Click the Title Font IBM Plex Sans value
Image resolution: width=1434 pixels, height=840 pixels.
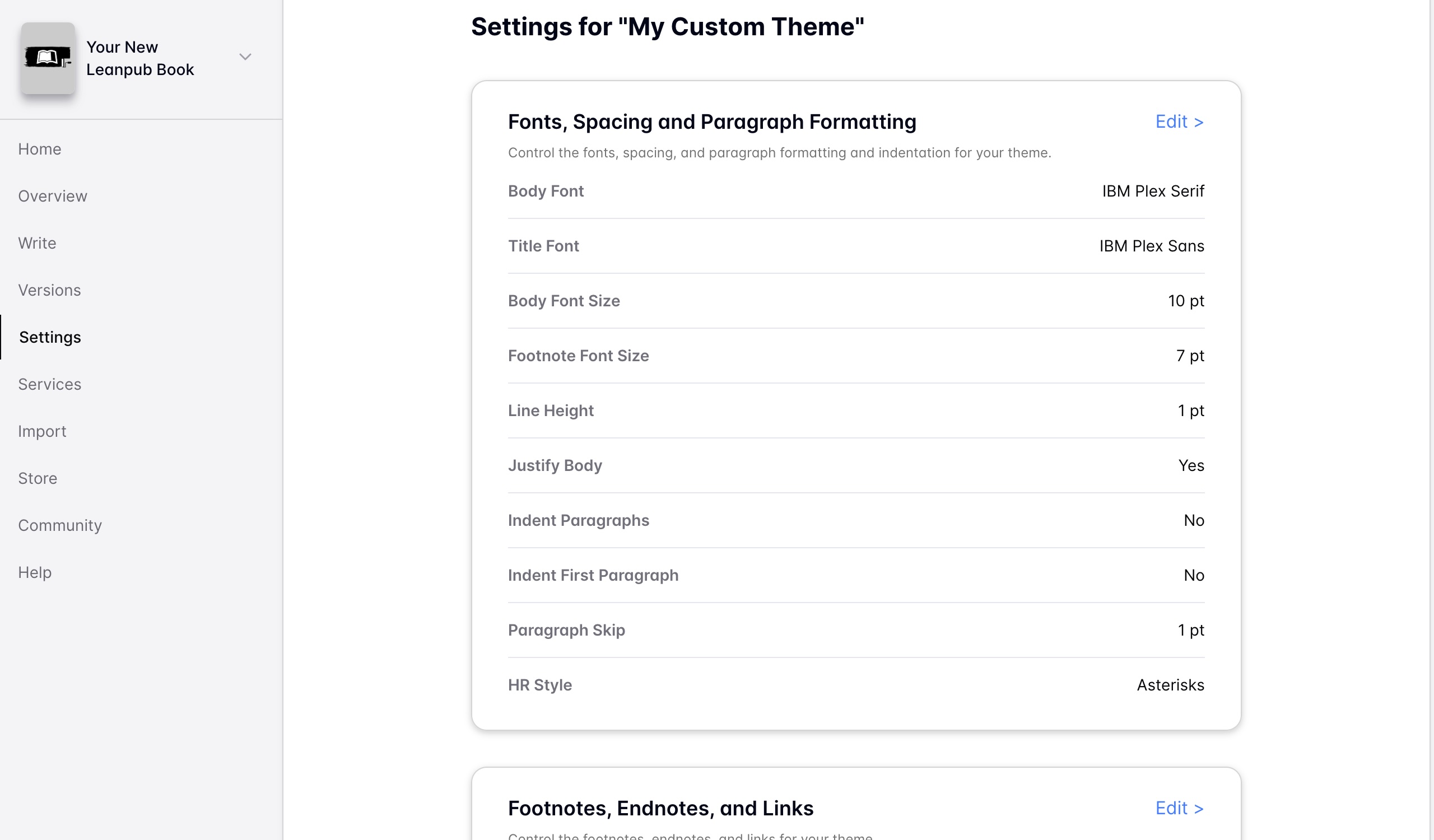pos(1151,246)
